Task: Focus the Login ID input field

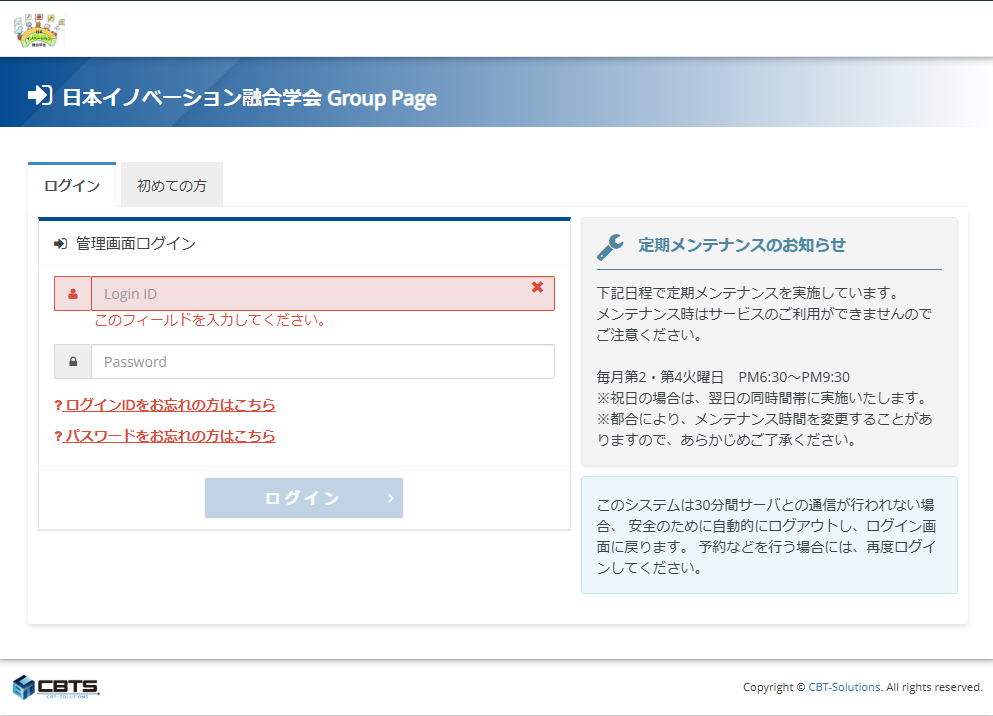Action: click(310, 294)
